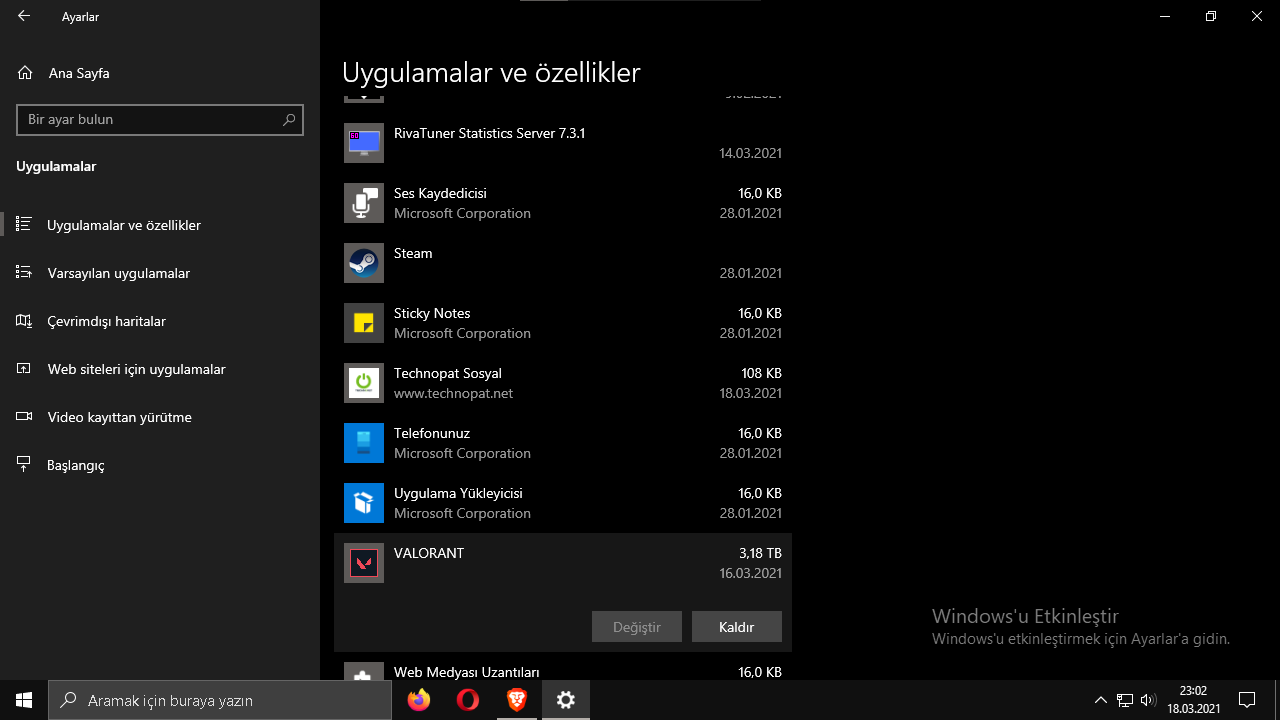Select the RivaTuner Statistics Server 7.3.1 entry
The width and height of the screenshot is (1280, 720).
pos(563,143)
